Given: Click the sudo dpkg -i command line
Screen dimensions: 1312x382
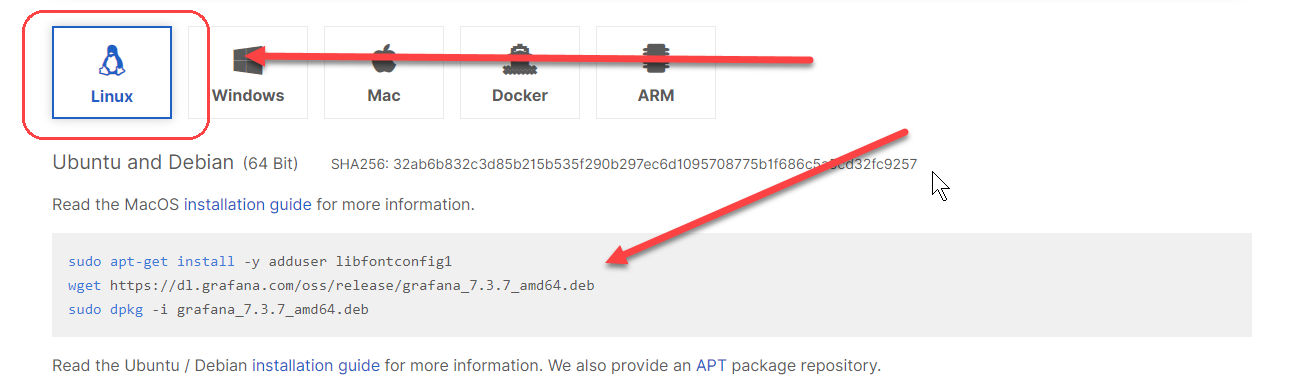Looking at the screenshot, I should coord(218,309).
